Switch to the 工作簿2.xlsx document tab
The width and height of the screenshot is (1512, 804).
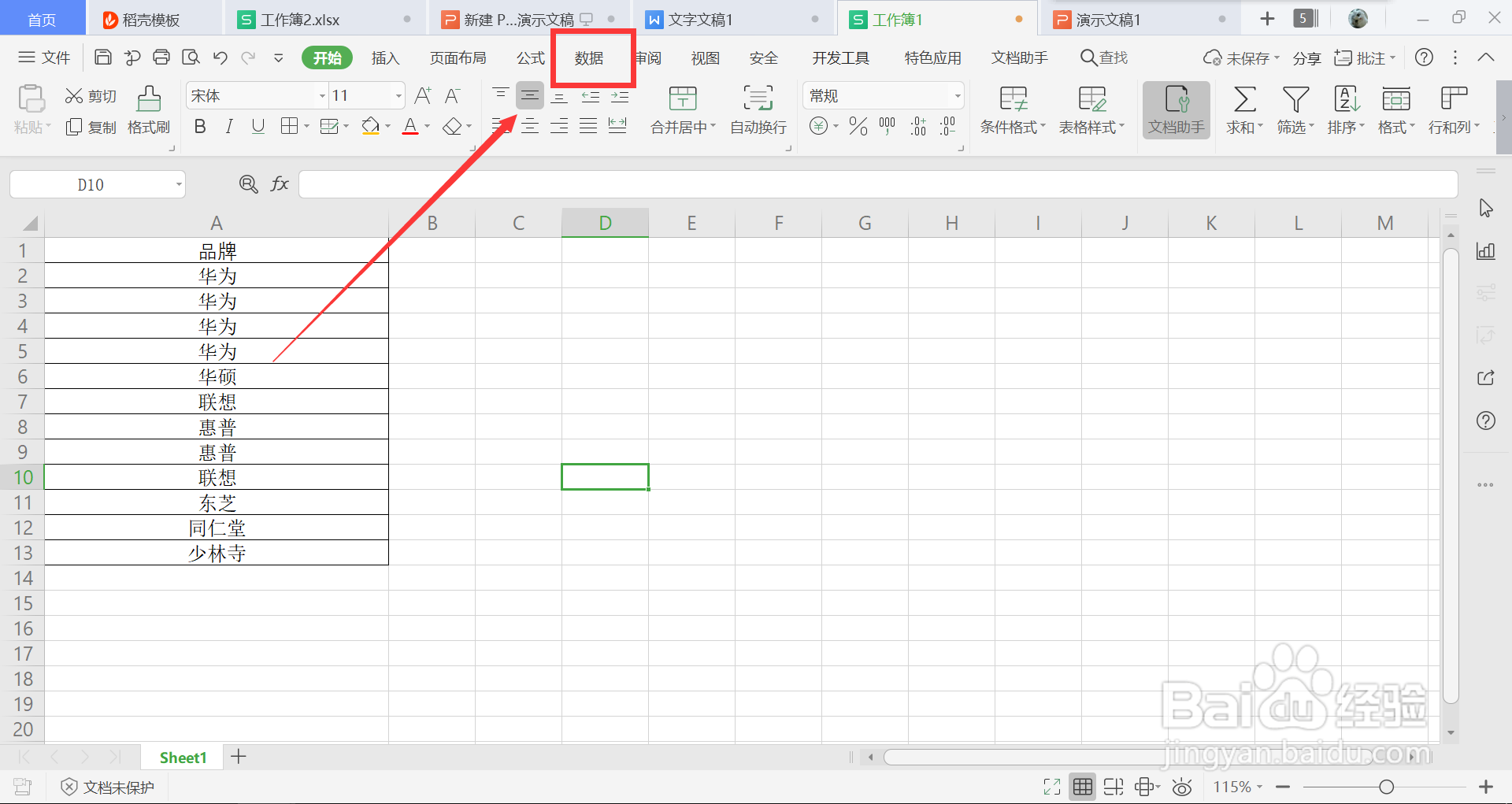327,19
